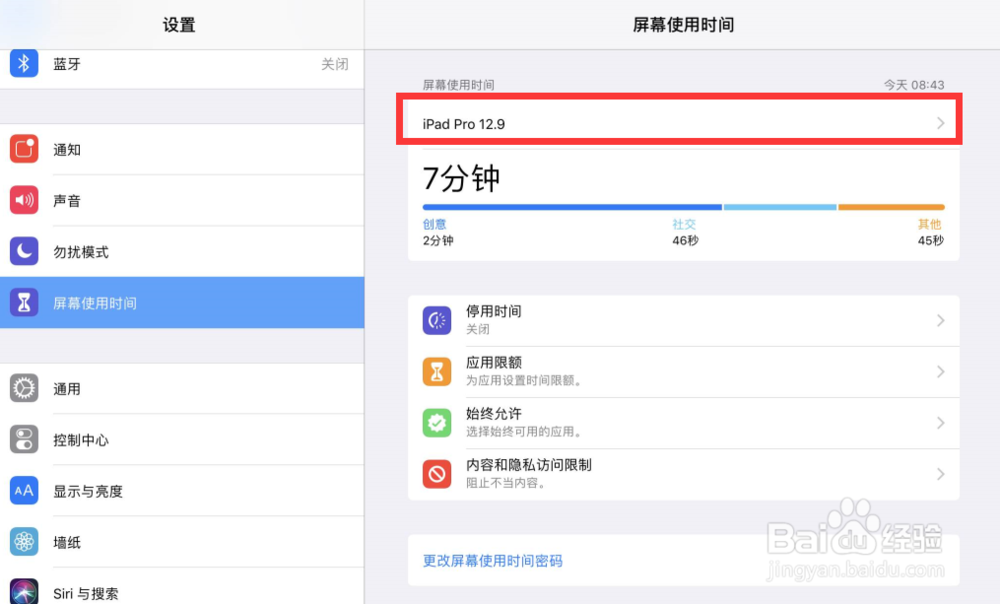Viewport: 1000px width, 604px height.
Task: Tap the 2分钟 creativity usage value
Action: (438, 240)
